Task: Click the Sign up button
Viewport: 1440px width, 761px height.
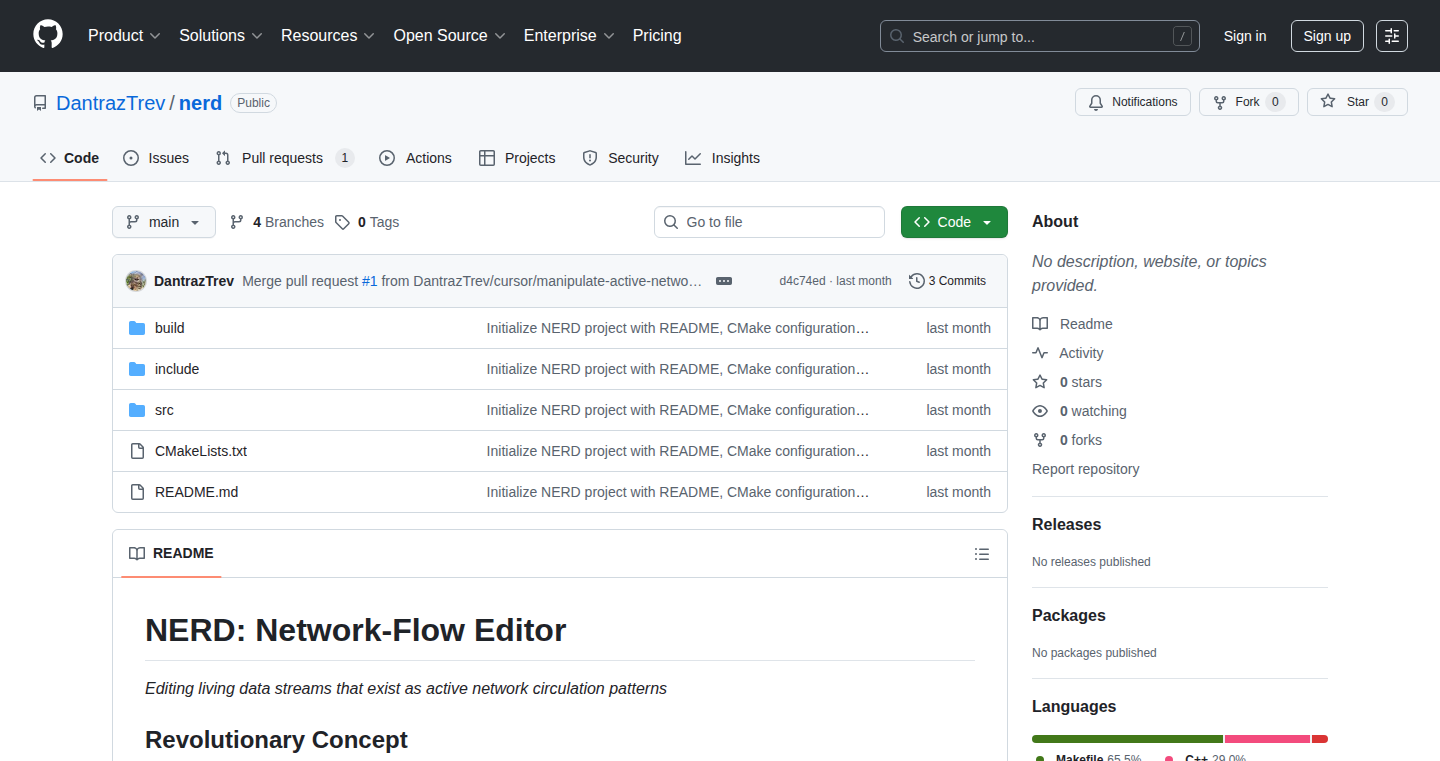Action: (1327, 36)
